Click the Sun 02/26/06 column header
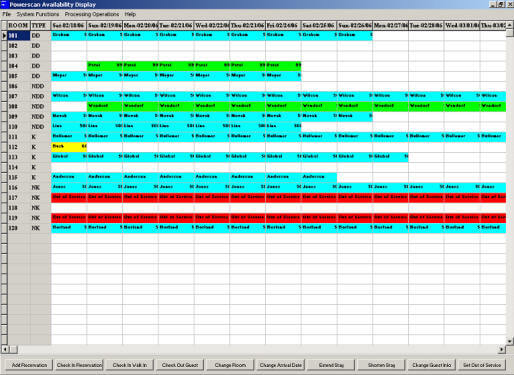The width and height of the screenshot is (514, 375). [x=355, y=25]
